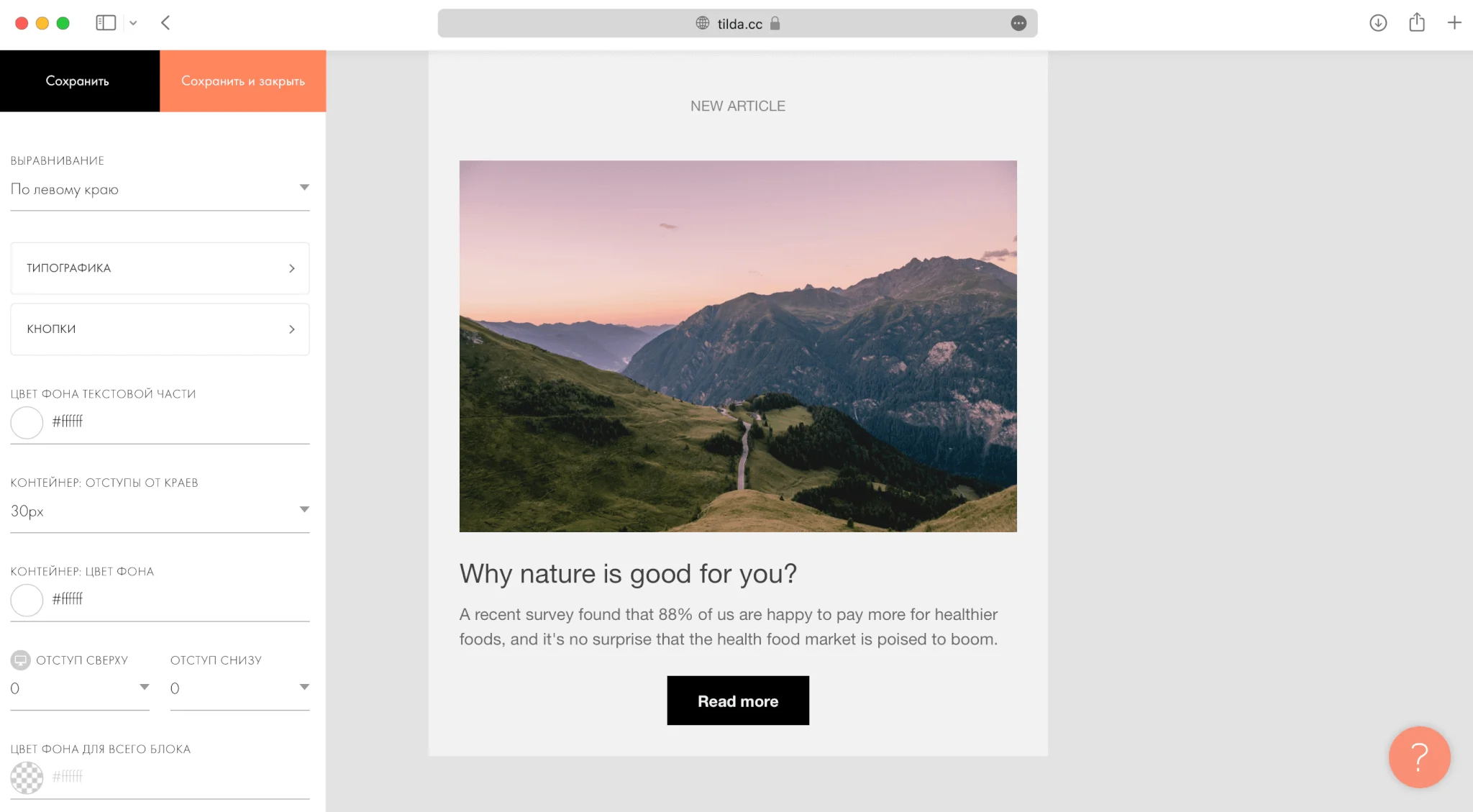This screenshot has width=1473, height=812.
Task: Click the Share icon in Safari toolbar
Action: (1417, 22)
